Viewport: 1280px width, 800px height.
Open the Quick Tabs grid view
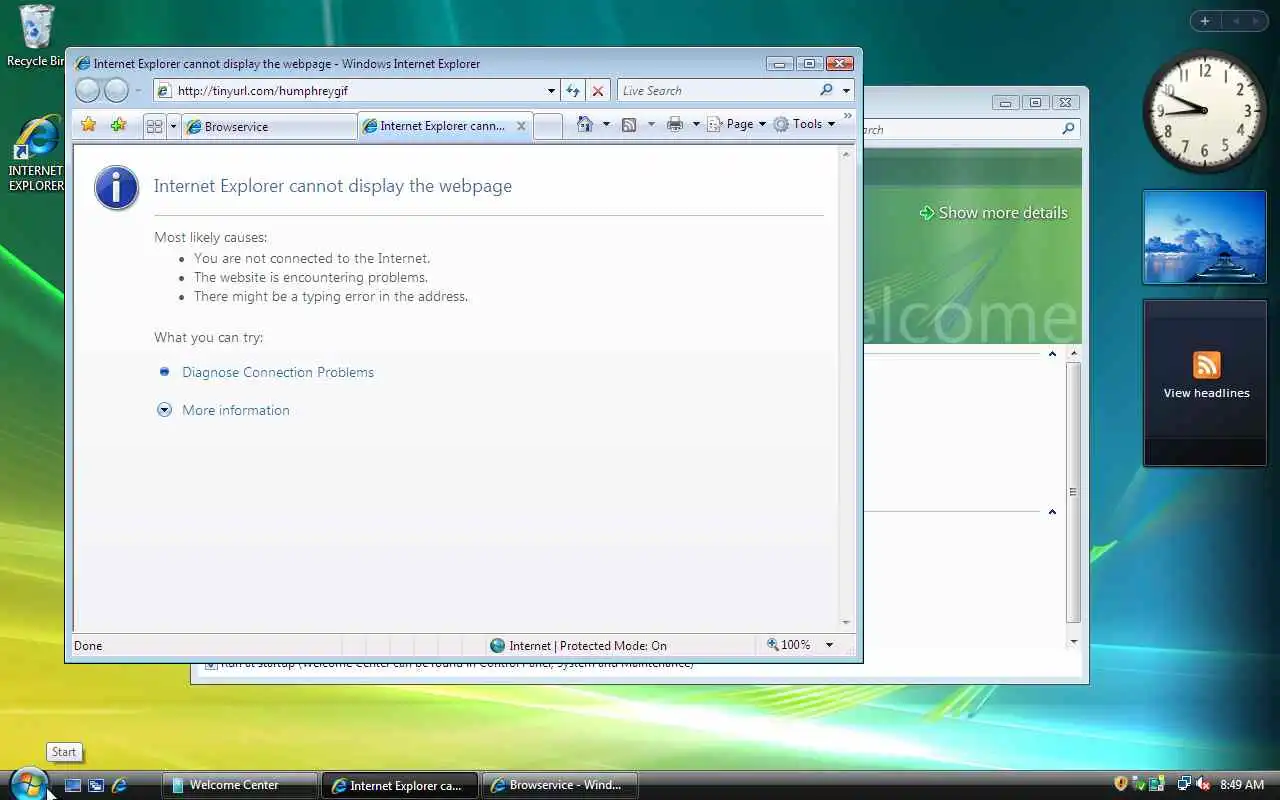click(154, 126)
